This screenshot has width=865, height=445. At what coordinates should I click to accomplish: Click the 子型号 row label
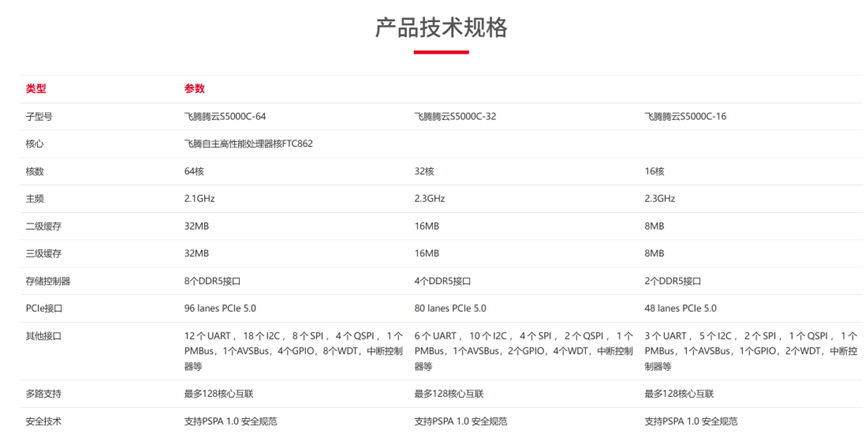(x=39, y=116)
